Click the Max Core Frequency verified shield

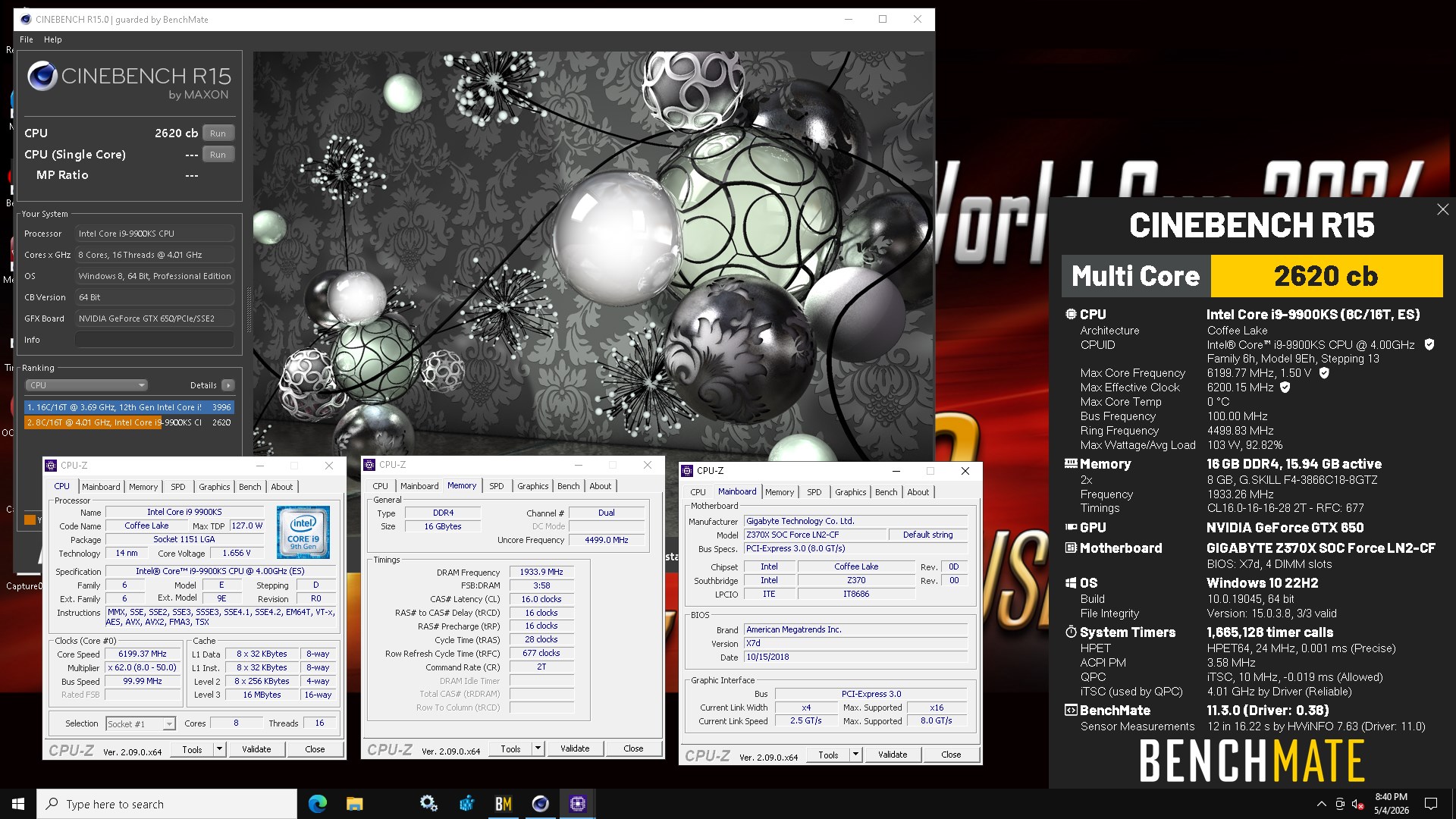click(x=1324, y=372)
